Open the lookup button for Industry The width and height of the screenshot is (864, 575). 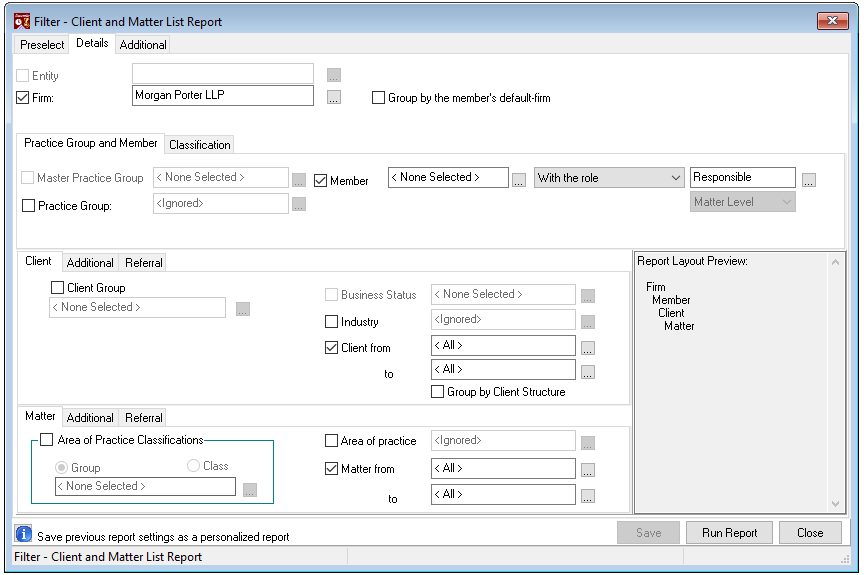tap(587, 322)
